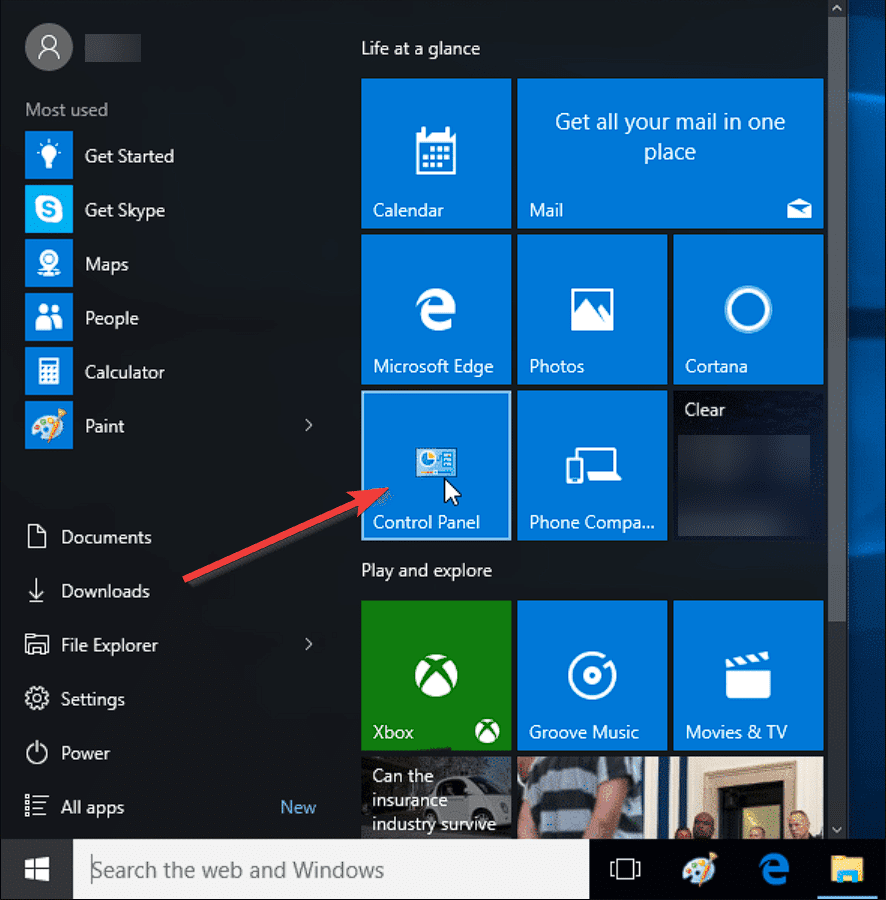Viewport: 886px width, 900px height.
Task: Open the Calendar tile
Action: tap(435, 153)
